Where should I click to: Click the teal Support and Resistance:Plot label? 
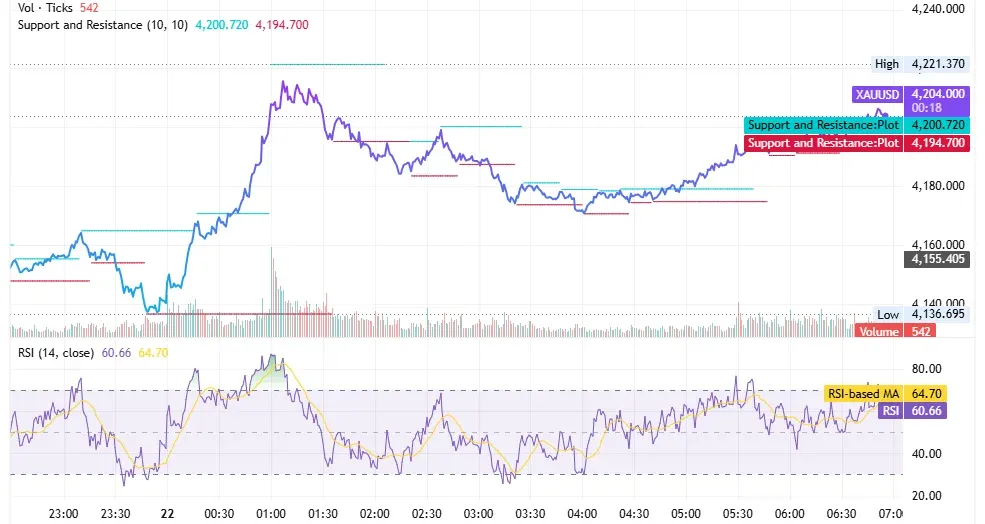point(823,125)
